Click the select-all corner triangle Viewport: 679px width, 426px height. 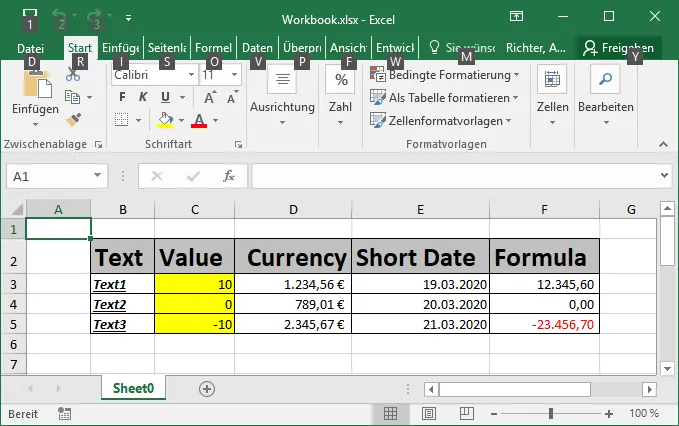(16, 210)
